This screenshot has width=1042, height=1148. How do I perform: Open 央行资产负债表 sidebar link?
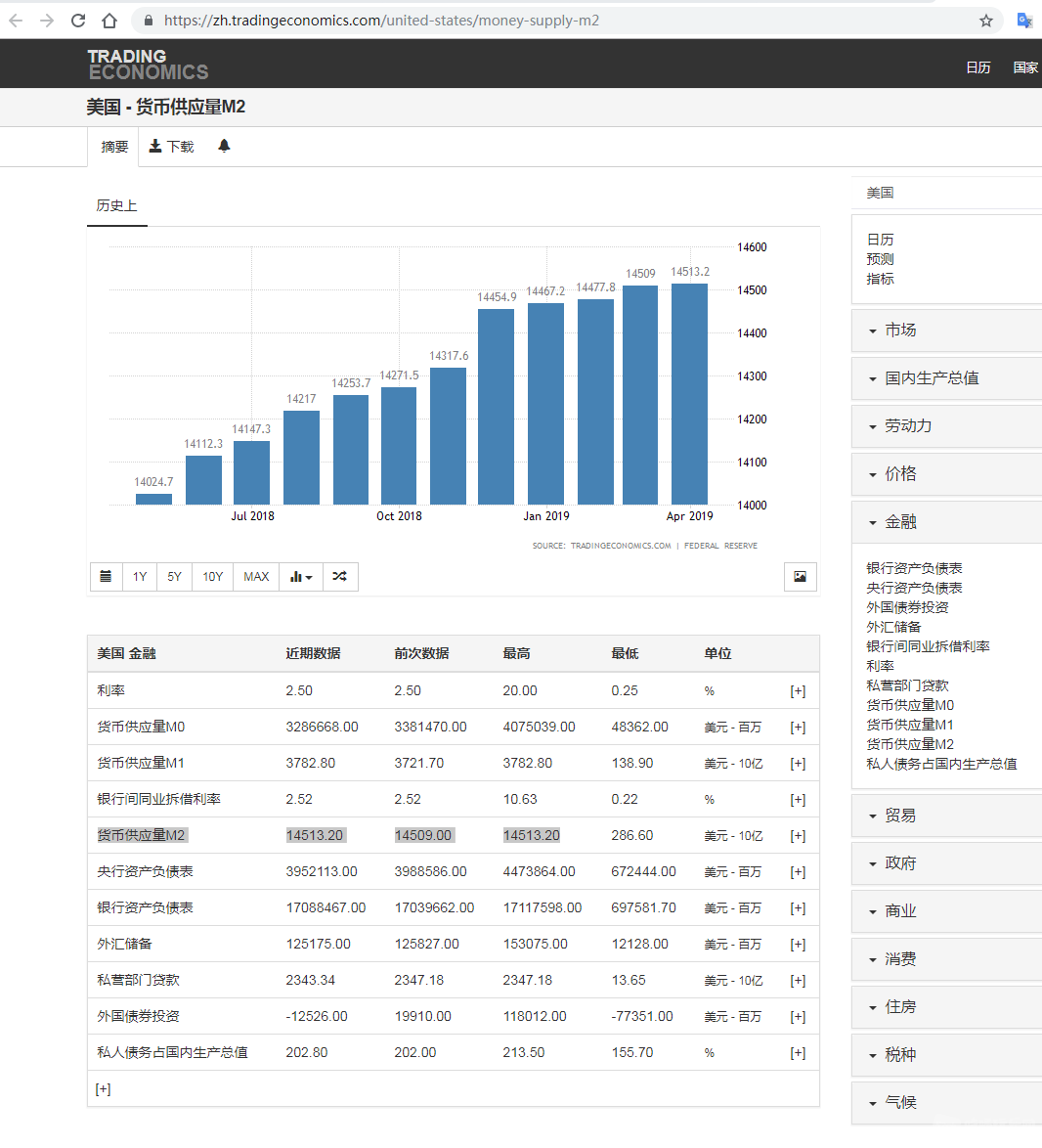[914, 588]
